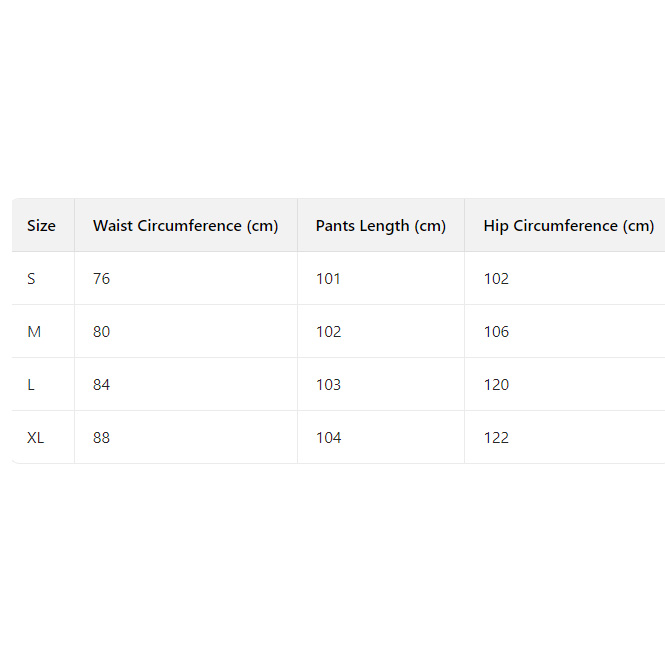Viewport: 665px width, 665px height.
Task: Click waist value 76 for size S
Action: point(101,279)
